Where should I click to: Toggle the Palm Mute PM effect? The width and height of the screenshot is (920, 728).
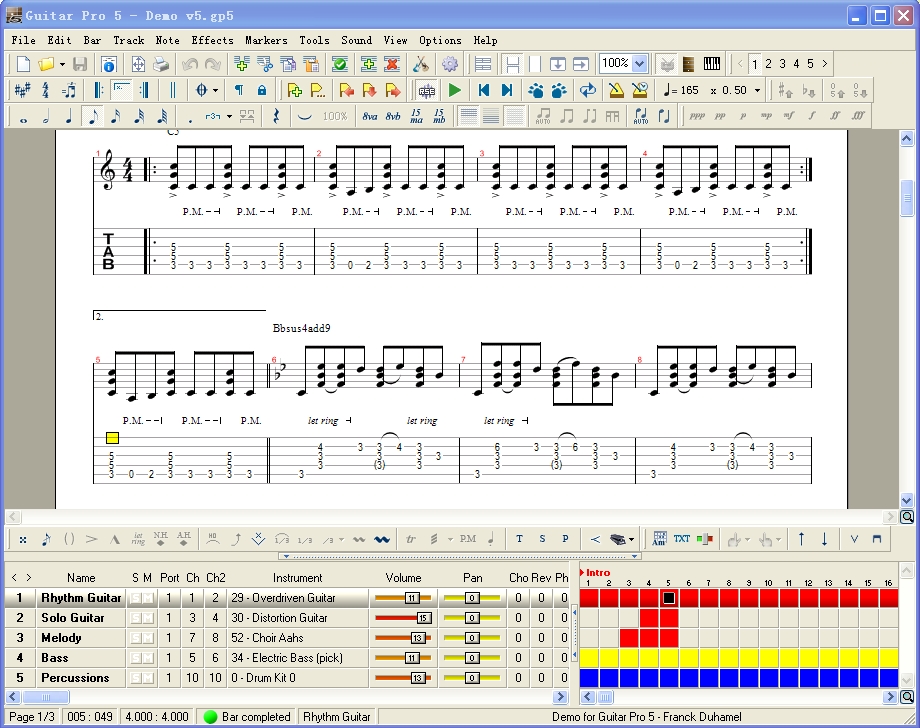click(468, 539)
